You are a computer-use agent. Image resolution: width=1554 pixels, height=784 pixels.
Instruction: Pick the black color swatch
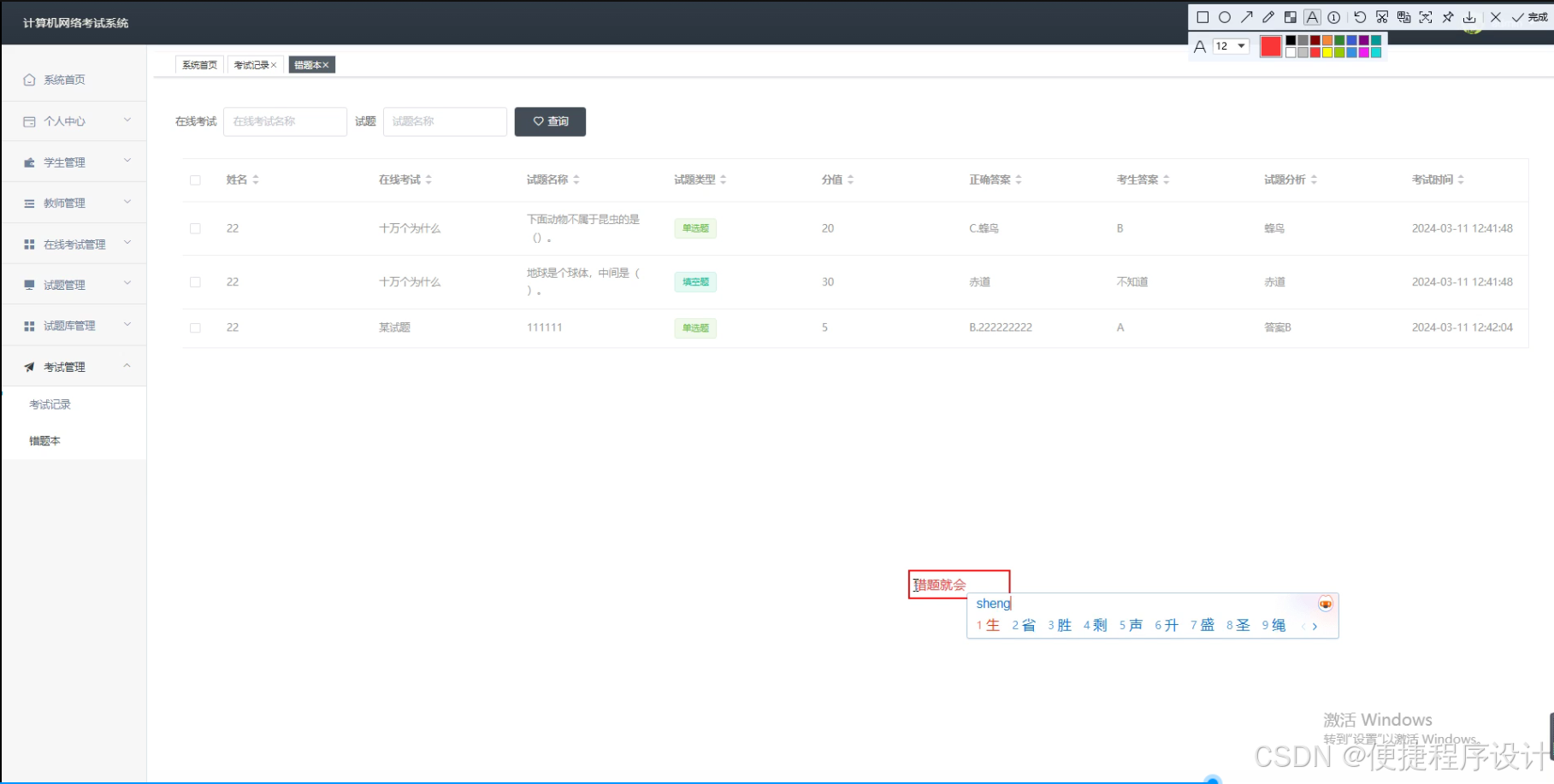pos(1291,40)
